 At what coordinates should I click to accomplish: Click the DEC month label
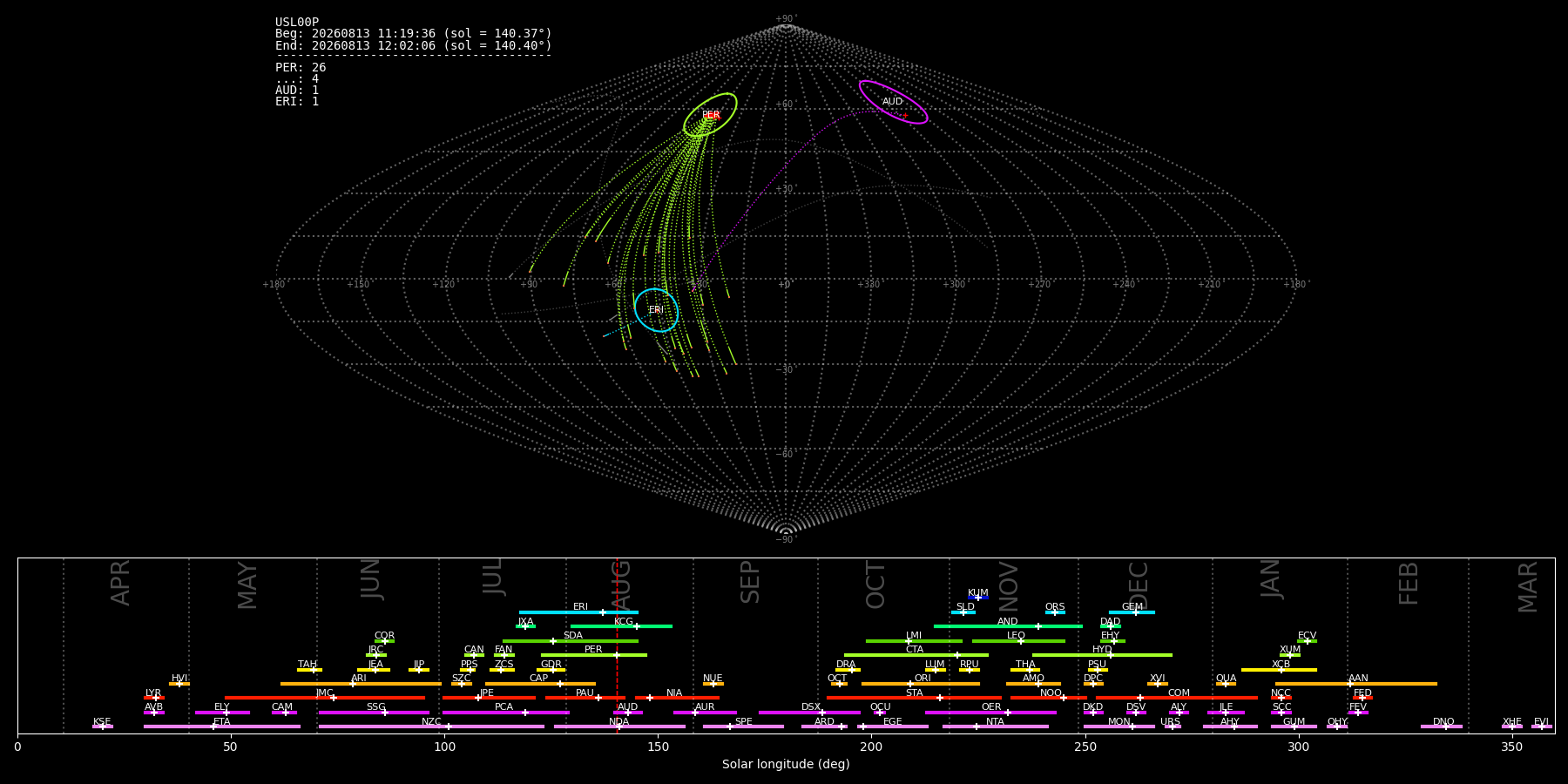point(1139,585)
